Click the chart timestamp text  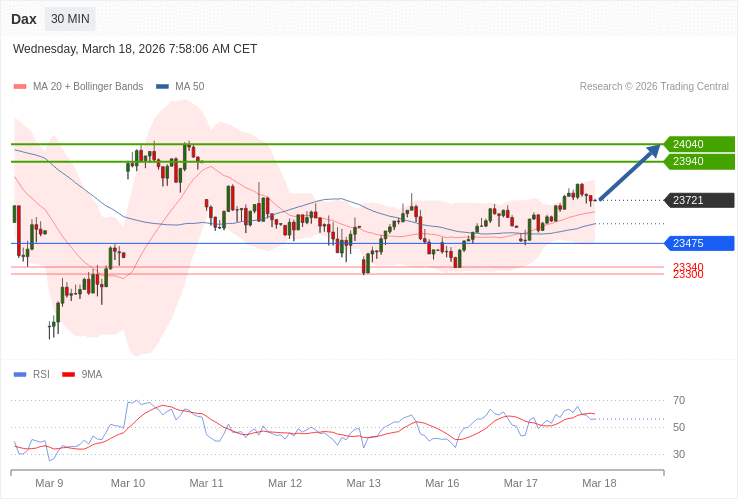(x=135, y=48)
